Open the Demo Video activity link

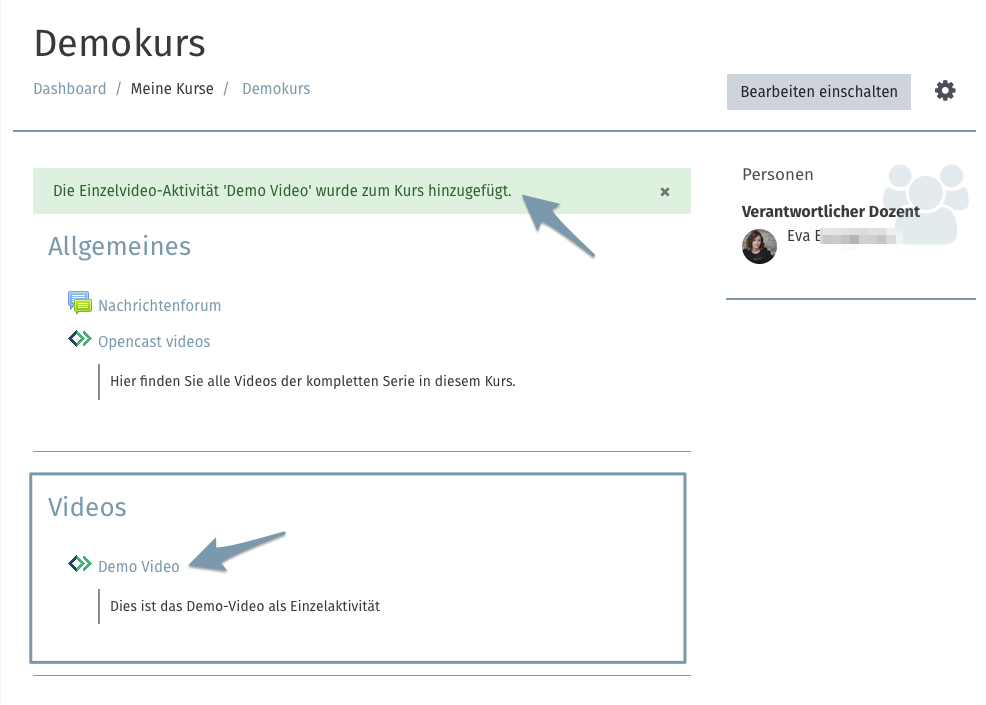pos(139,567)
